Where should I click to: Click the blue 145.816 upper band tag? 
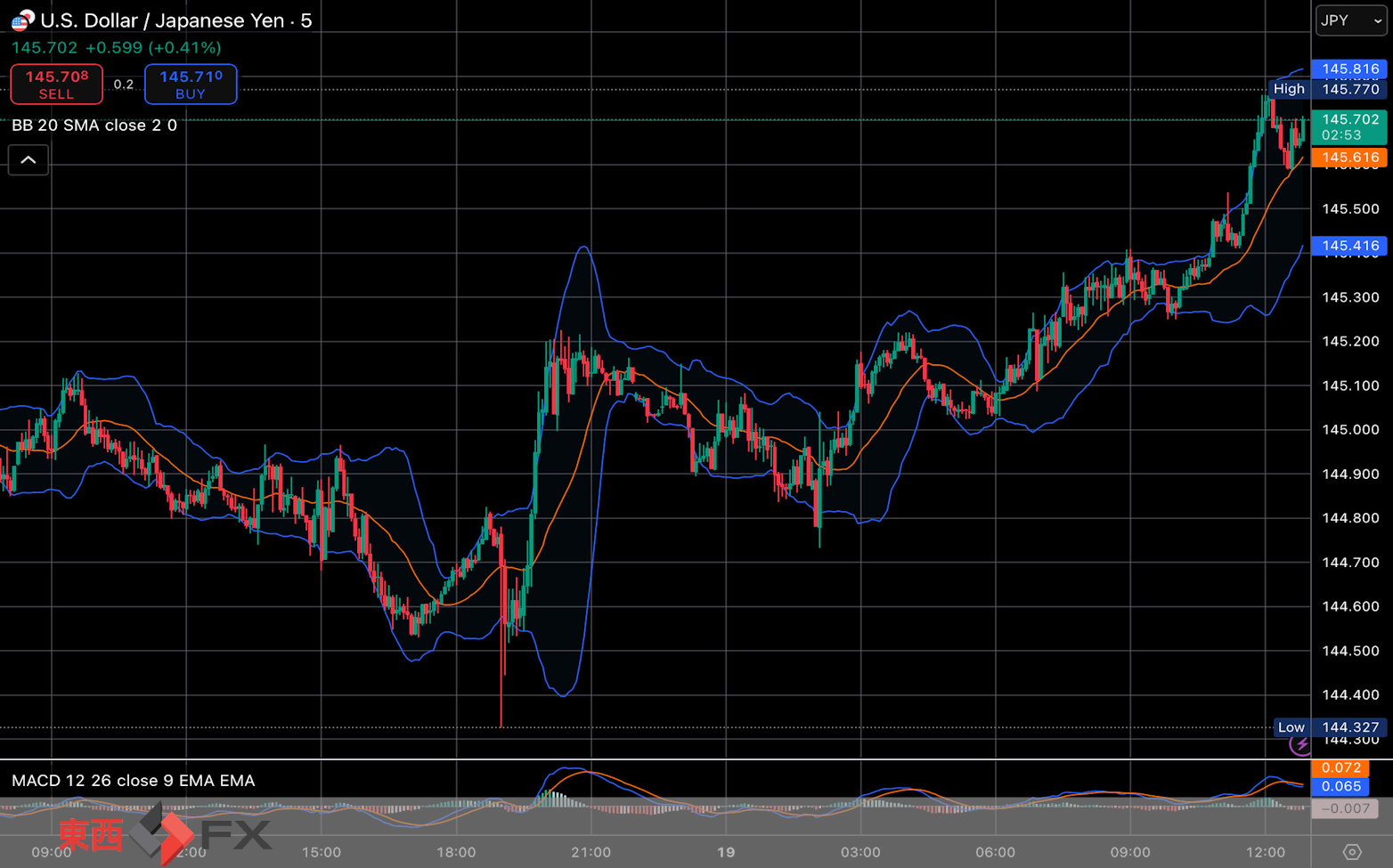1349,69
